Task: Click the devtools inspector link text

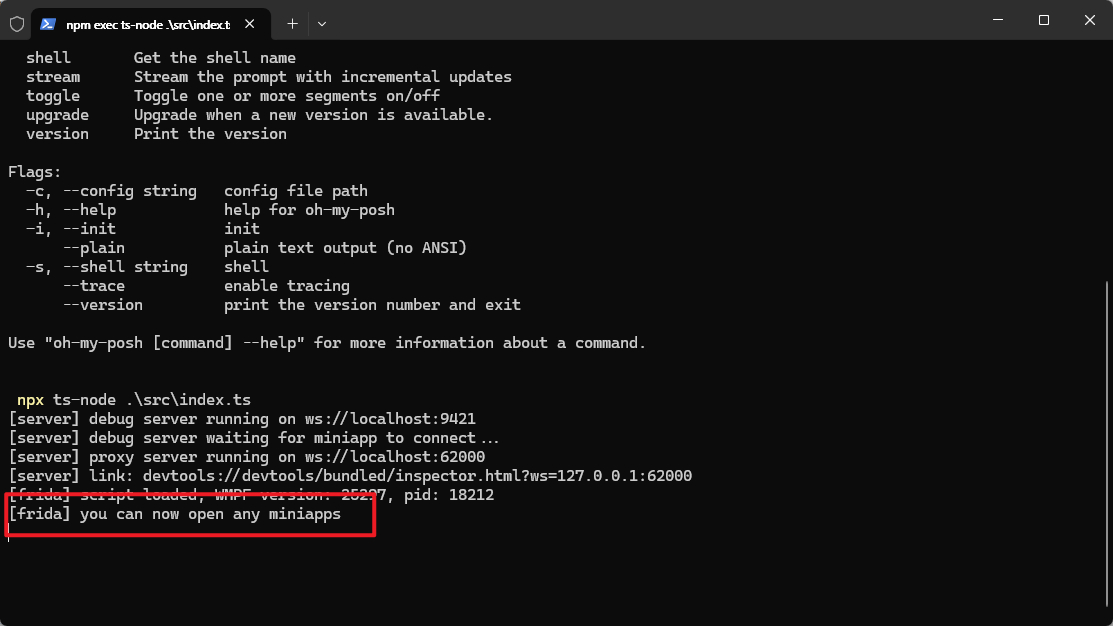Action: tap(417, 476)
